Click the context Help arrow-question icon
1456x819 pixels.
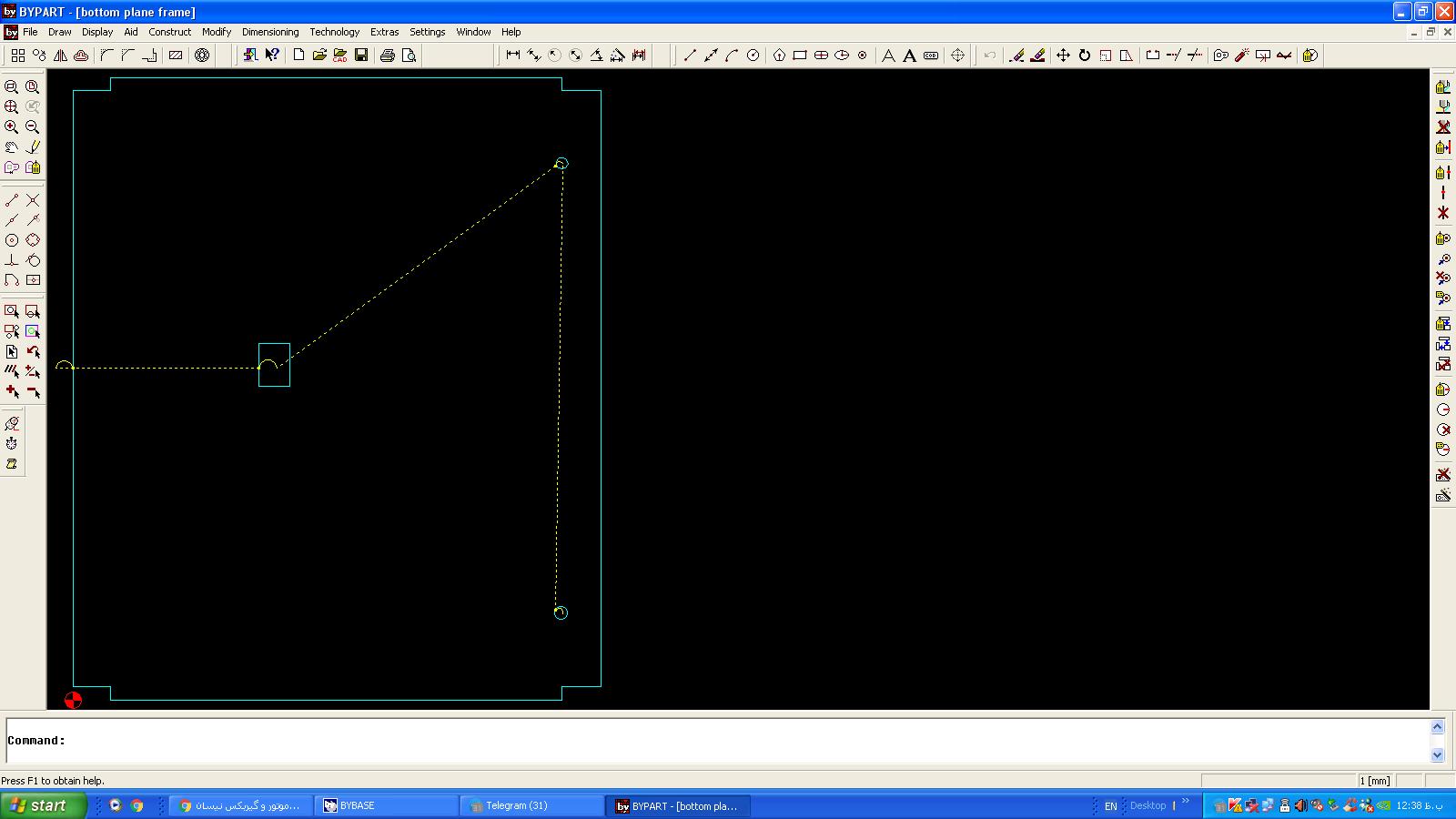point(271,56)
